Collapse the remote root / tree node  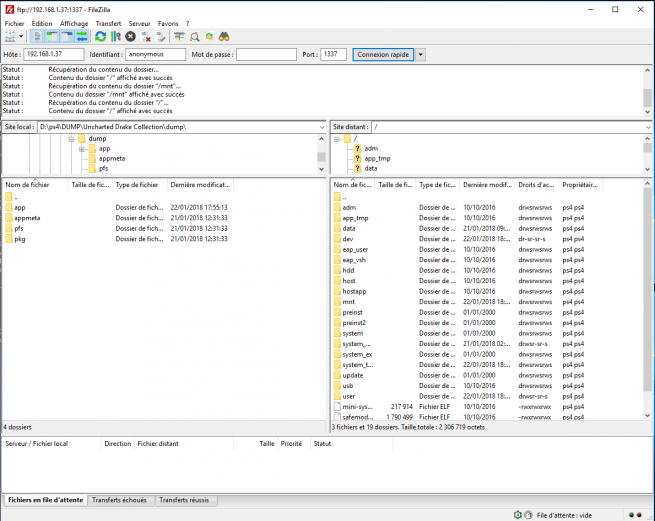point(337,139)
